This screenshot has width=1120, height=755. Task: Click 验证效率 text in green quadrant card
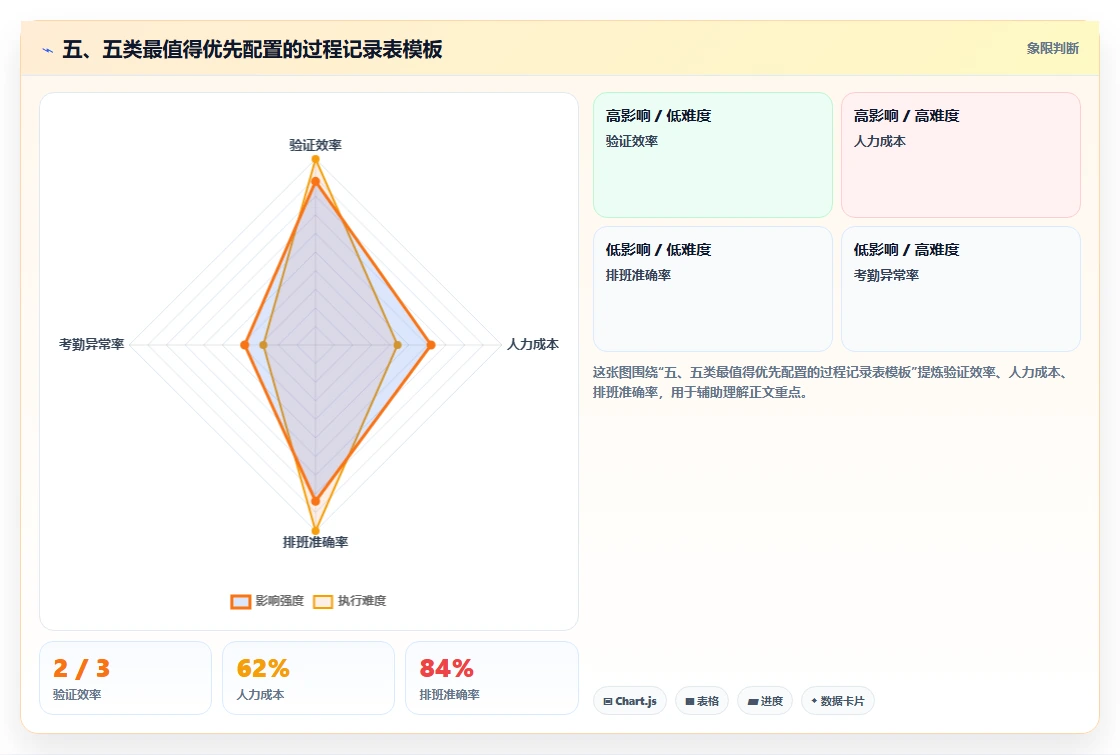click(x=631, y=141)
